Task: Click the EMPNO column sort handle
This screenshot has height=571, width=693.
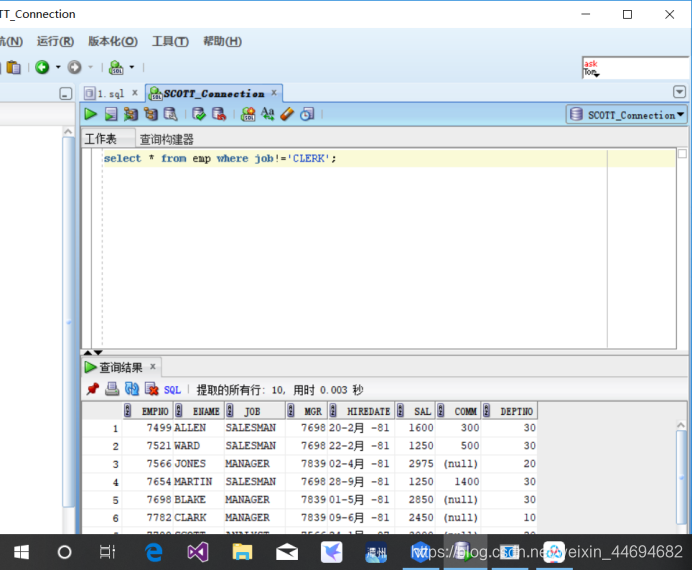Action: click(x=127, y=411)
